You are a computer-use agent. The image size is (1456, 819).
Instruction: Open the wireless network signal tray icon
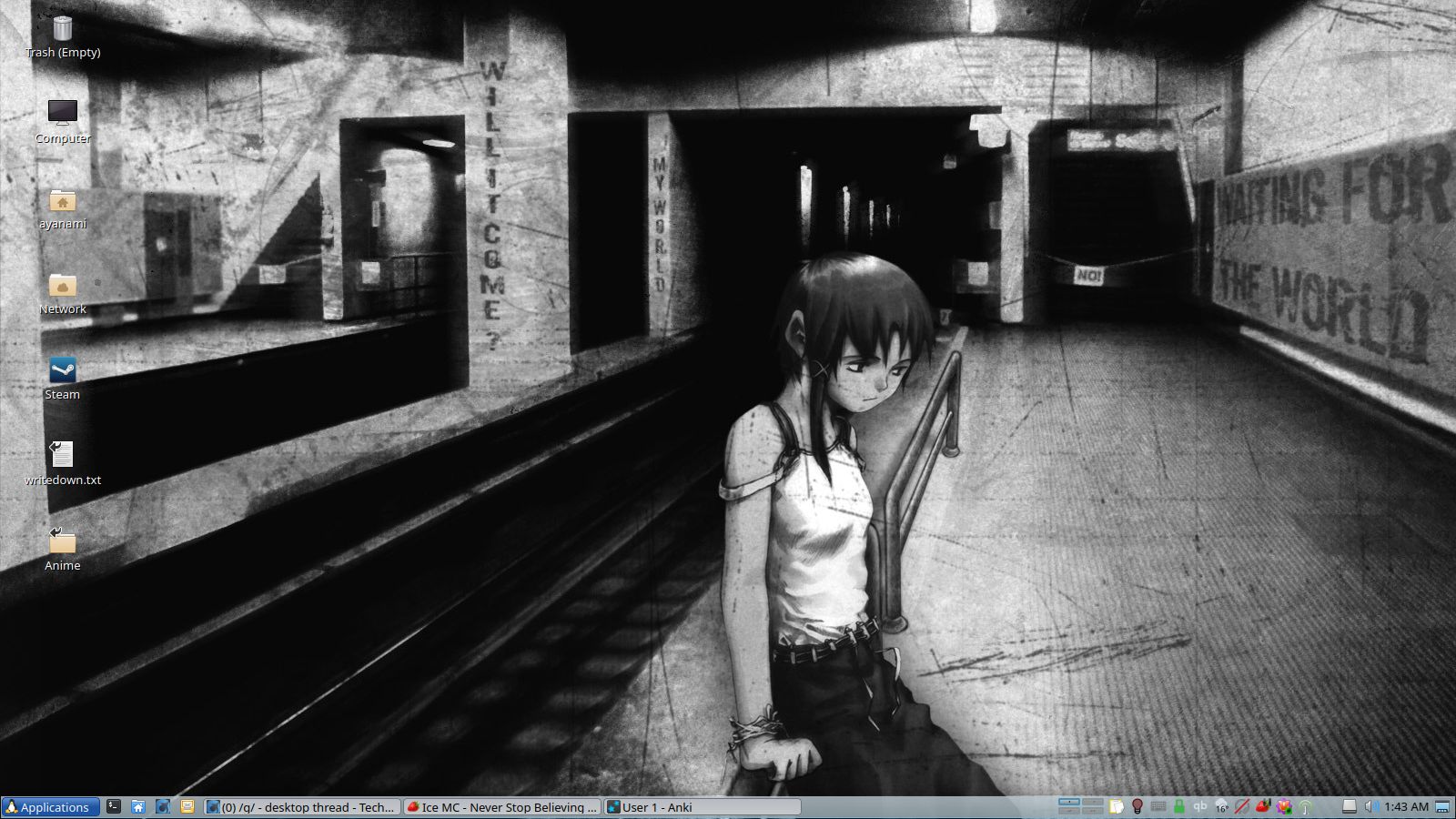coord(1305,806)
